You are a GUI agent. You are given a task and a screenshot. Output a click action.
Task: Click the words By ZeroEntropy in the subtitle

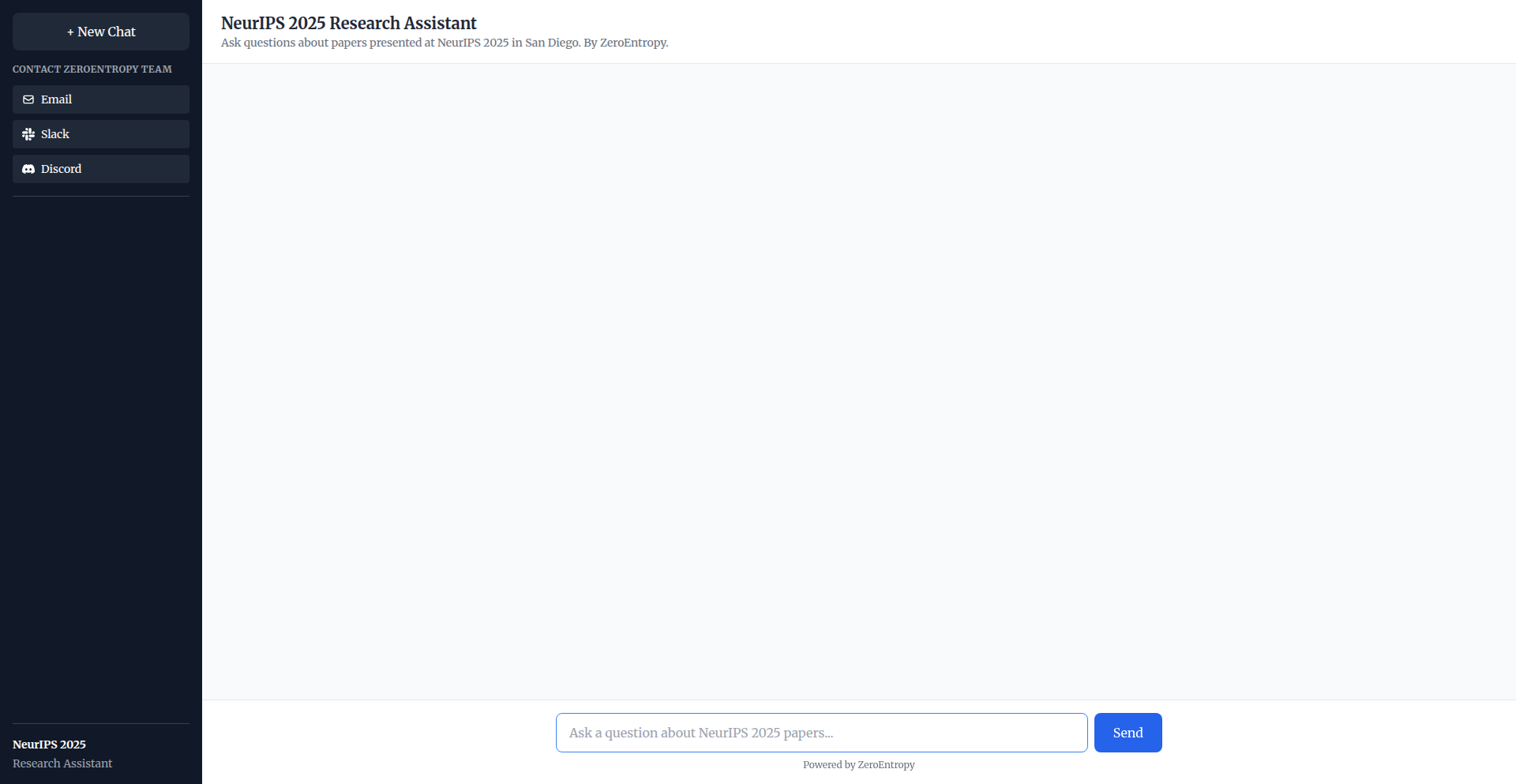625,43
